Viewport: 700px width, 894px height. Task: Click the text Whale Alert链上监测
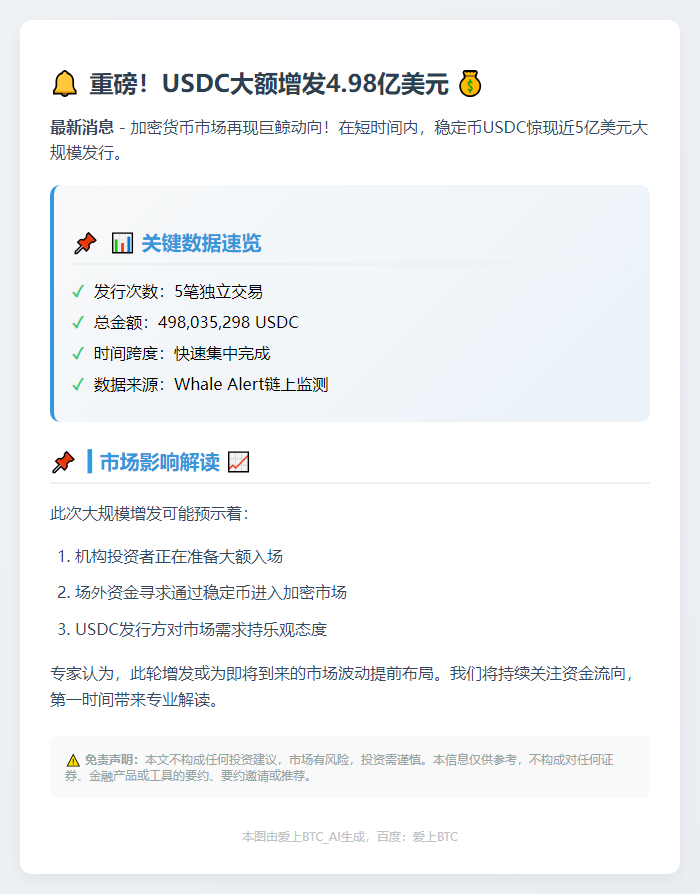251,384
